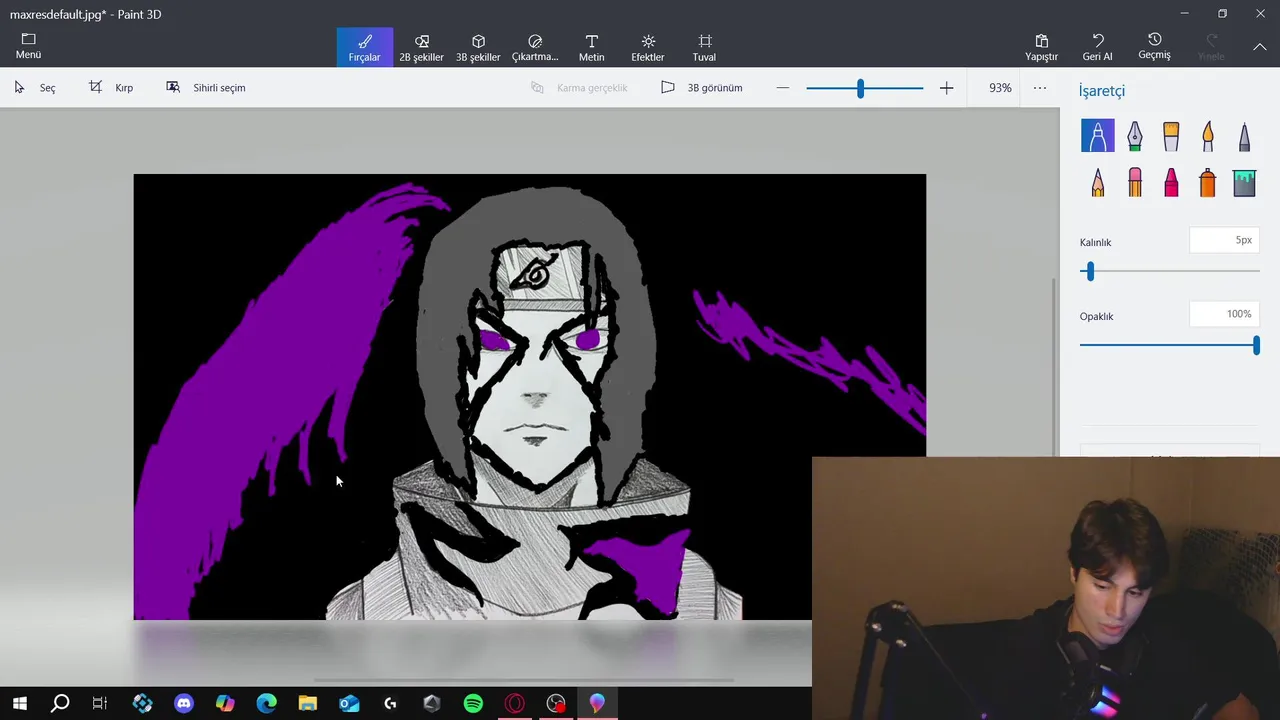Click the canvas vertical scrollbar

[x=1054, y=366]
